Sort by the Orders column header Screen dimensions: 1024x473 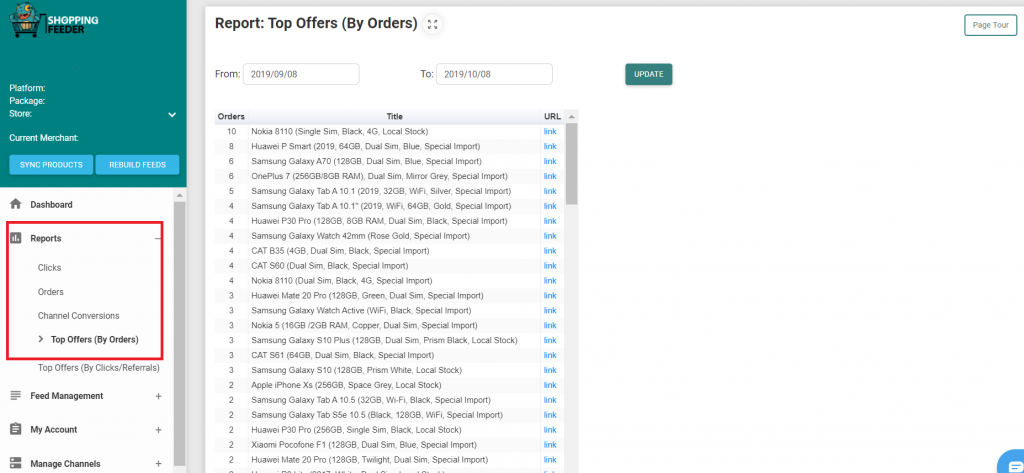(x=231, y=116)
